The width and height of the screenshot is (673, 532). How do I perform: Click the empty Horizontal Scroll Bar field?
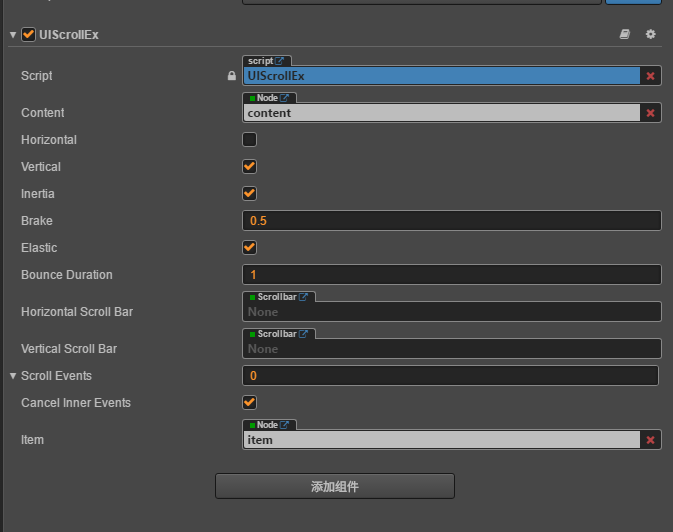[452, 312]
